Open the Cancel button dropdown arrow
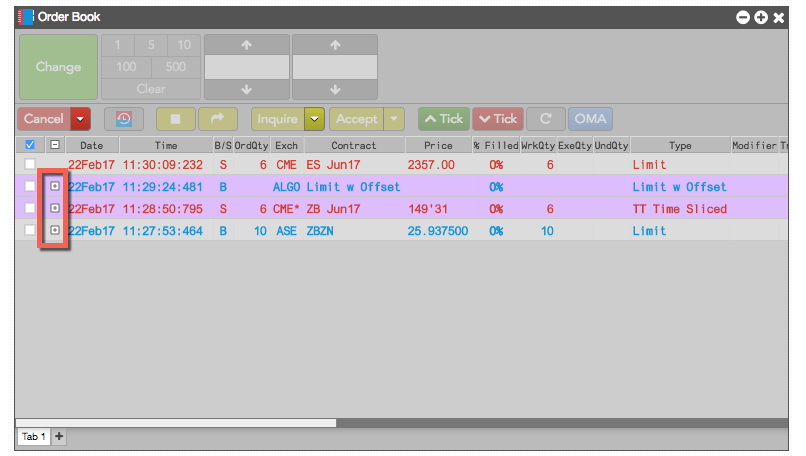 (x=80, y=119)
